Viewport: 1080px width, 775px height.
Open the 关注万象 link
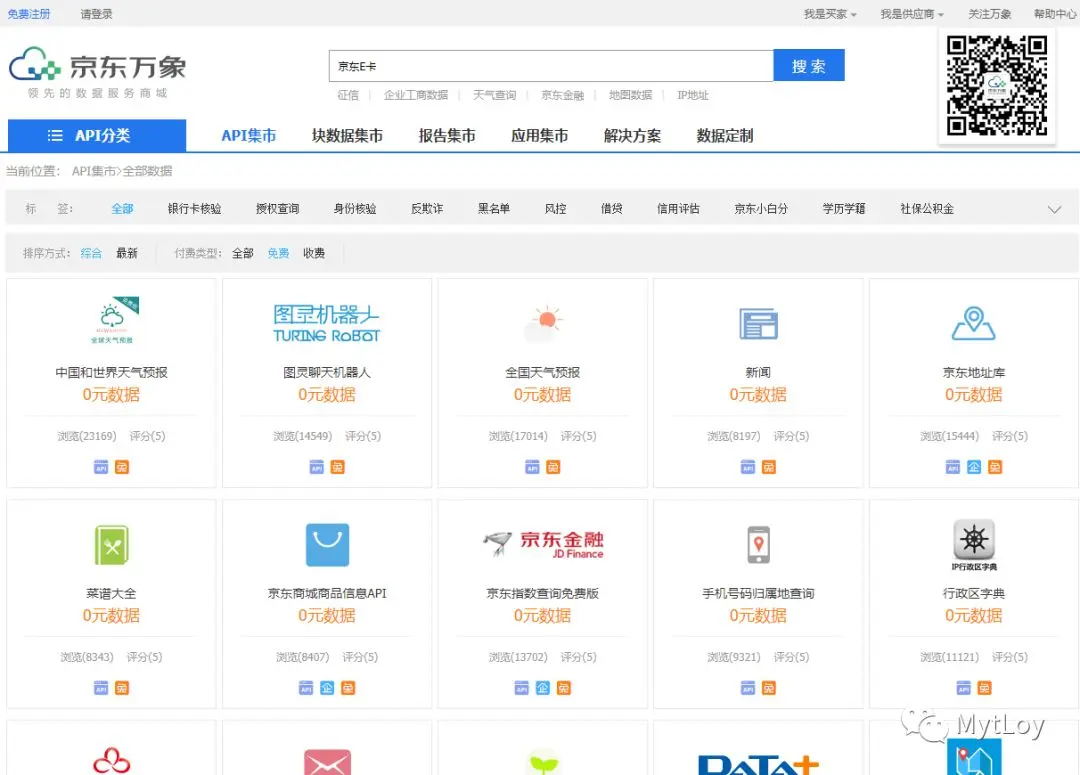[990, 14]
